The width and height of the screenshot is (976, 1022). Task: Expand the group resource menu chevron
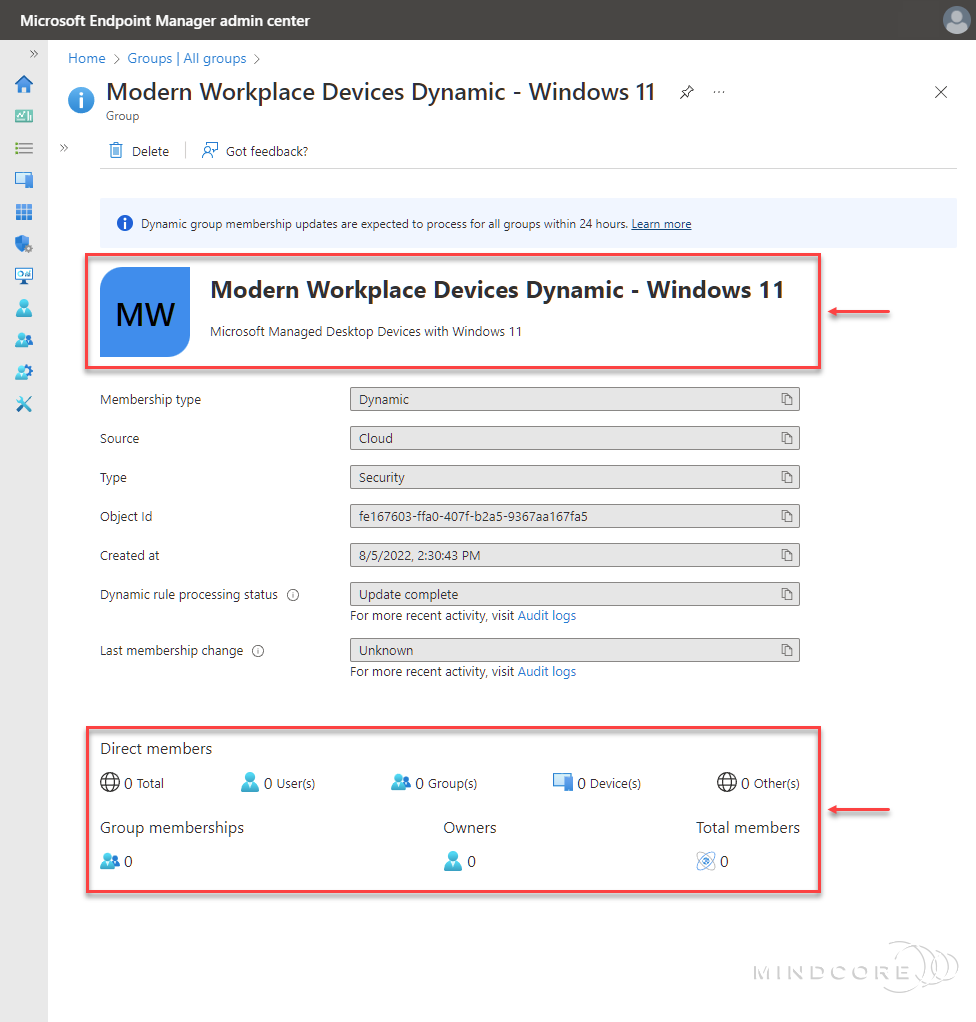tap(64, 148)
